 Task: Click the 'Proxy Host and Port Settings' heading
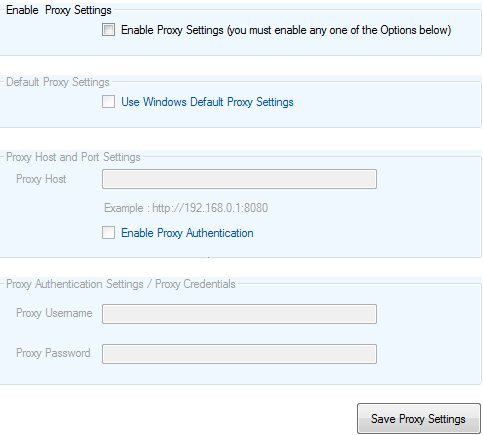tap(73, 157)
